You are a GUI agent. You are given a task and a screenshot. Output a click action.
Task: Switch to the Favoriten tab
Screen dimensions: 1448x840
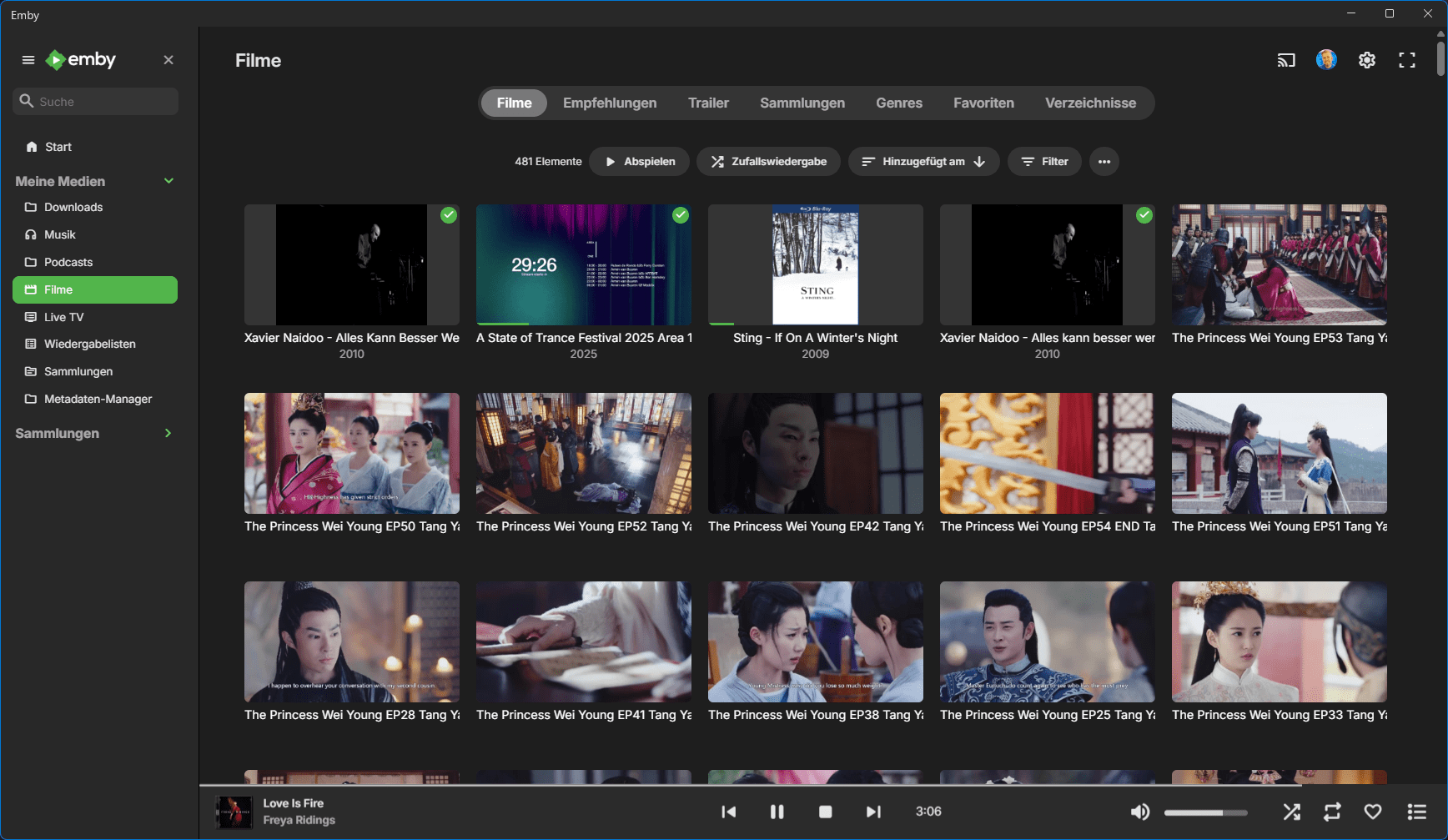(983, 103)
